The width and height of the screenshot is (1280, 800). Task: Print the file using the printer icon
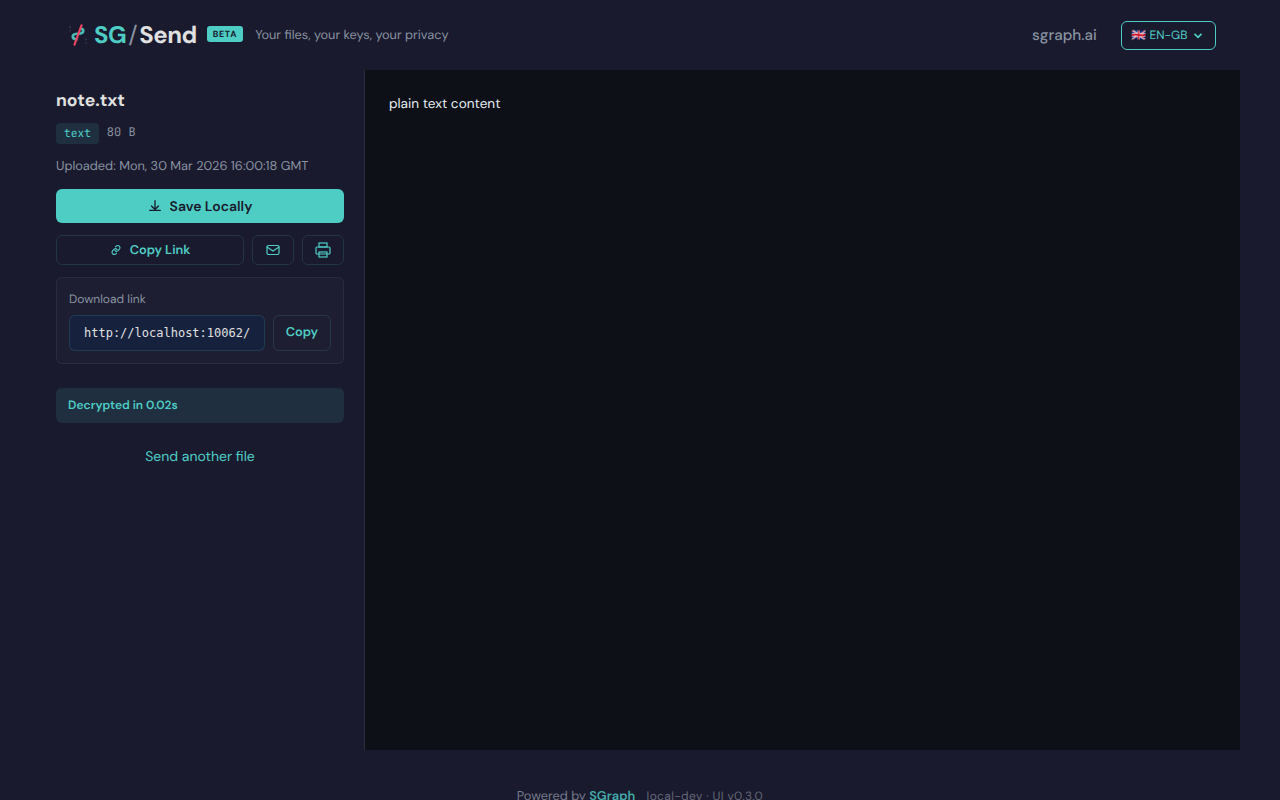coord(323,250)
